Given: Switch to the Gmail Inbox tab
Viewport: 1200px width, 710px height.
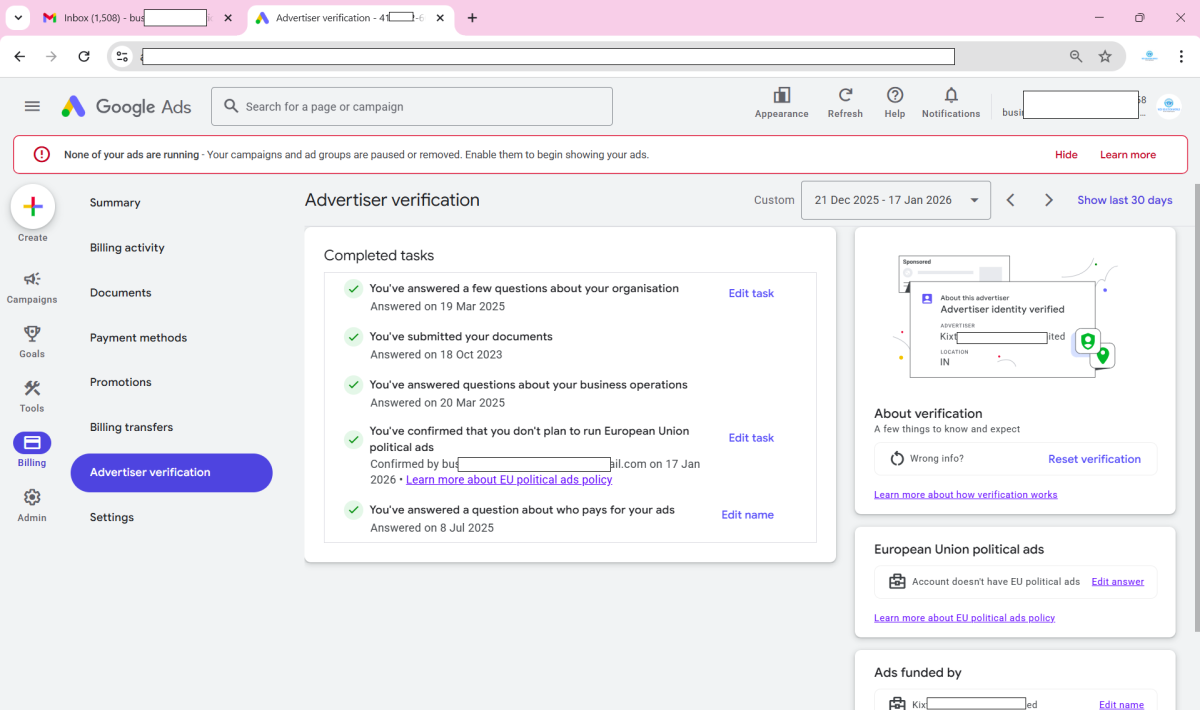Looking at the screenshot, I should [130, 18].
